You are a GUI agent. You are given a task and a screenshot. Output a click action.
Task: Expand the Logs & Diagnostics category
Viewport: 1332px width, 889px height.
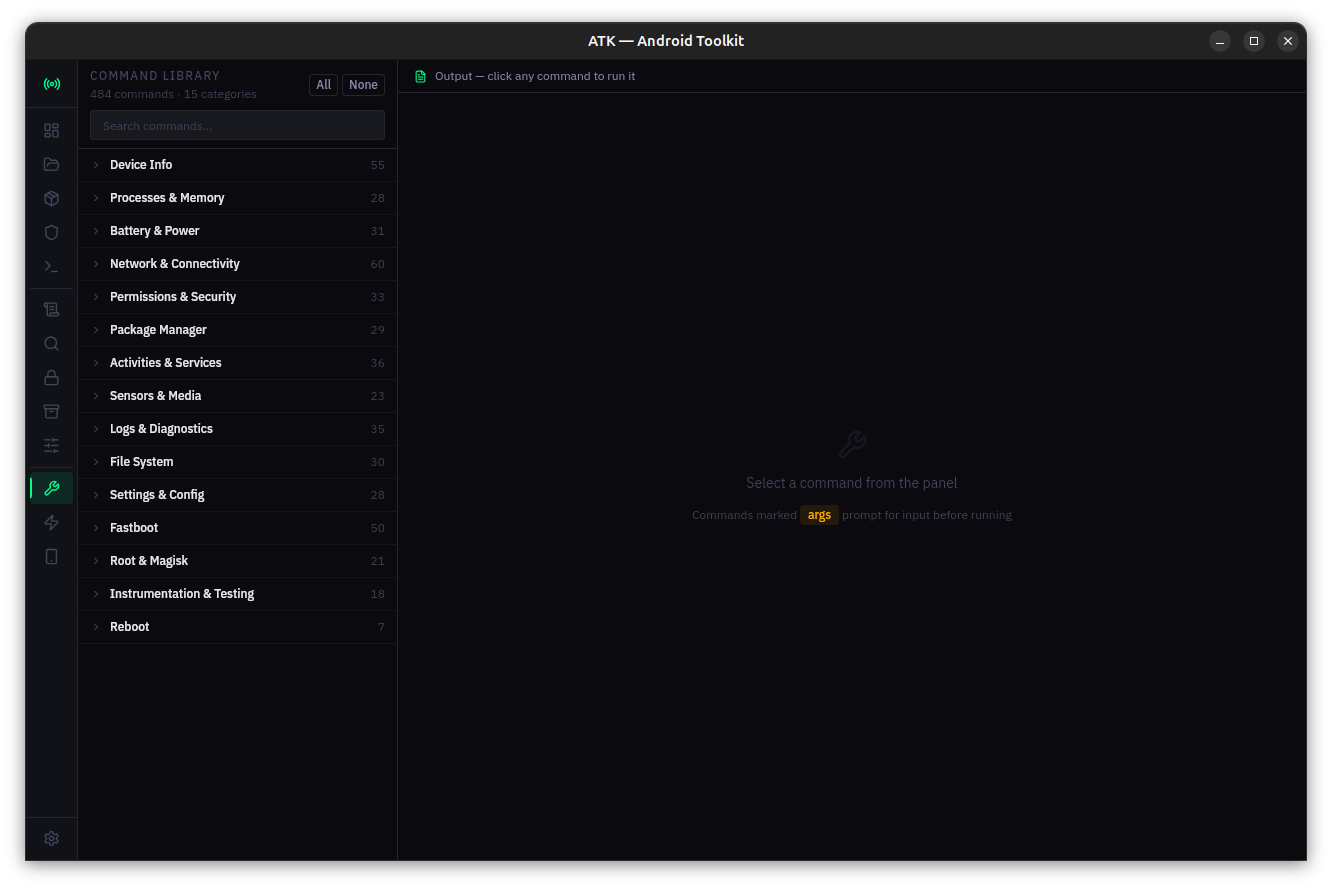click(x=238, y=429)
